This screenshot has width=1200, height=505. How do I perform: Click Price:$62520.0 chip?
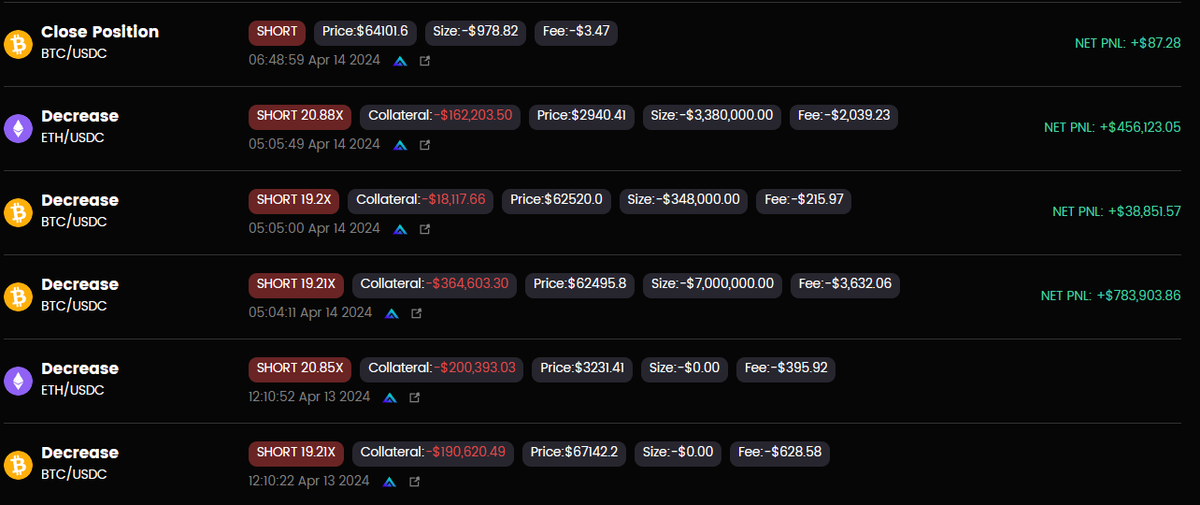(557, 200)
